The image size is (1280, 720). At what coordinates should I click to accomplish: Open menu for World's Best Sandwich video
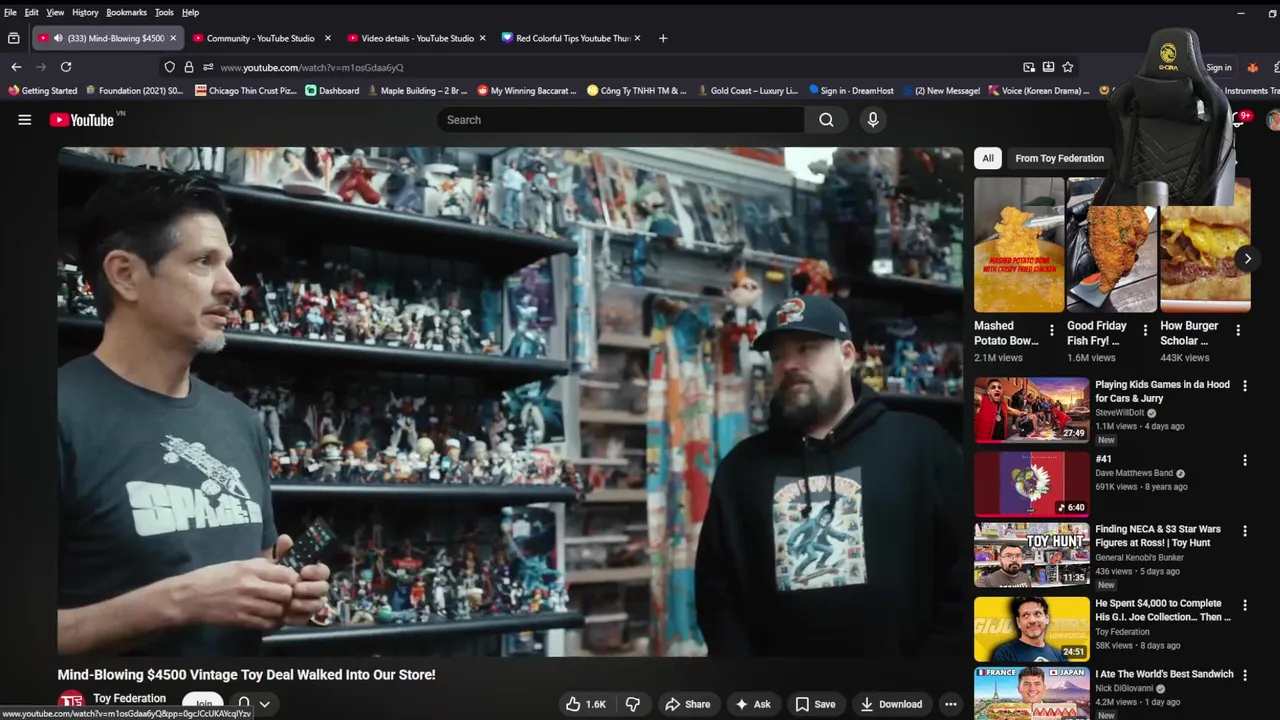tap(1245, 676)
